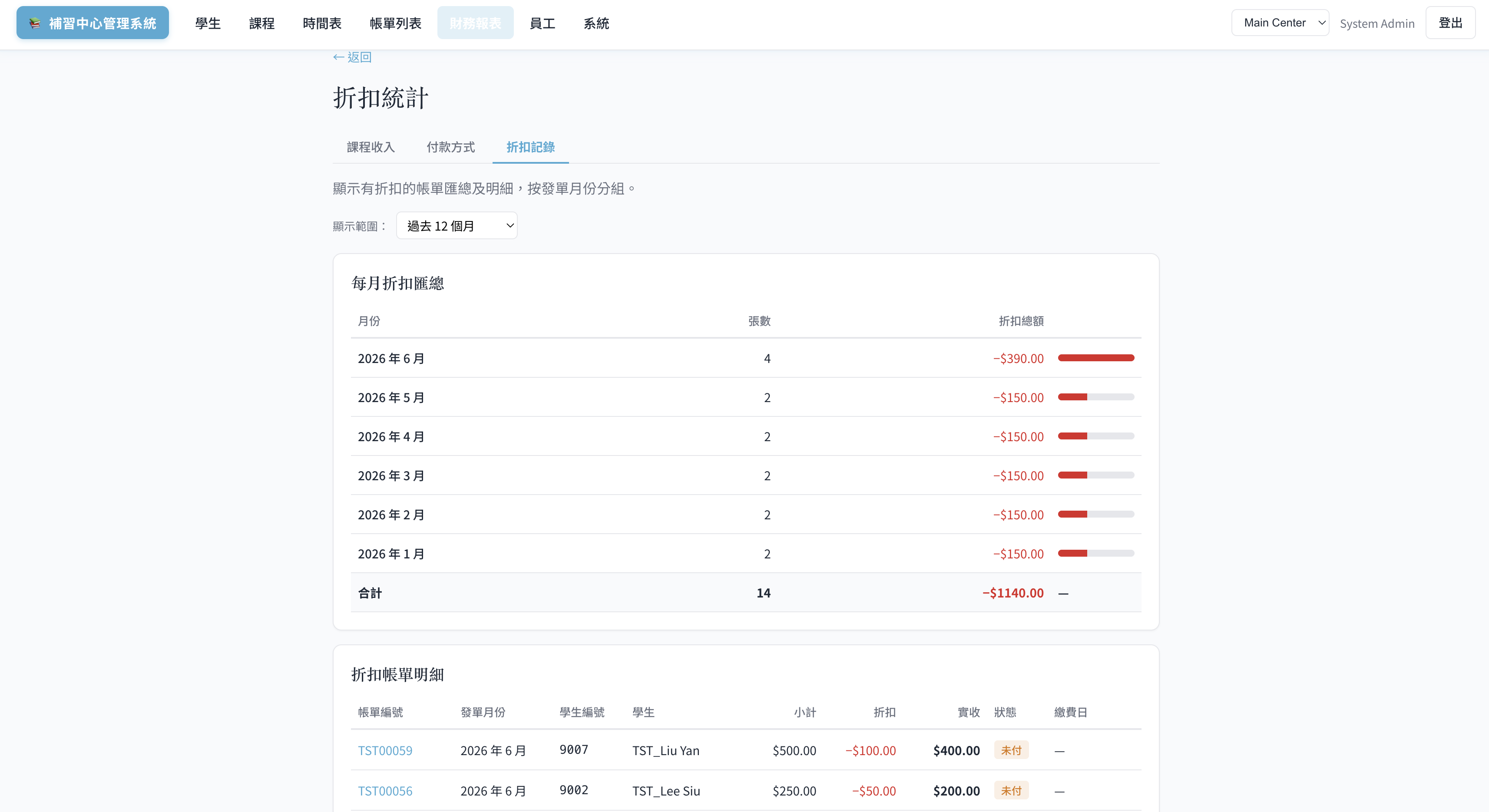Select the 2026 年 5 月 summary row
This screenshot has height=812, width=1489.
pos(746,398)
